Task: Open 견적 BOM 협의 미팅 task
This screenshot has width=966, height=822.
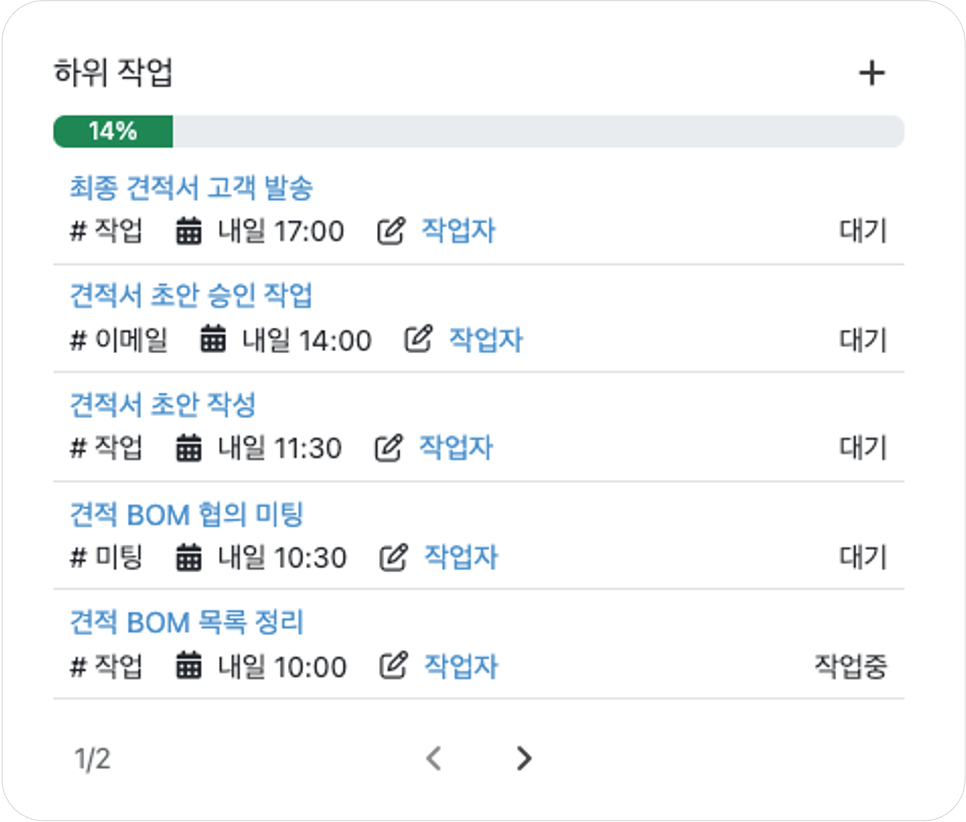Action: (x=187, y=514)
